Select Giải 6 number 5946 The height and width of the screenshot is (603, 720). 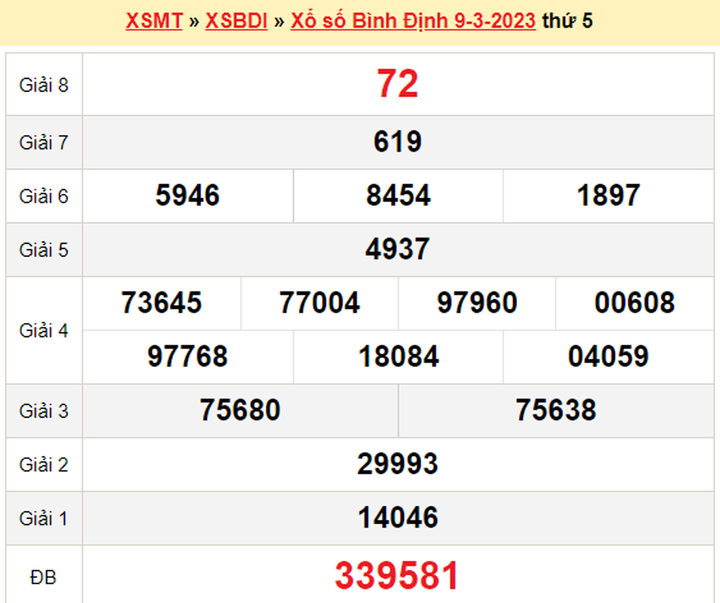187,196
